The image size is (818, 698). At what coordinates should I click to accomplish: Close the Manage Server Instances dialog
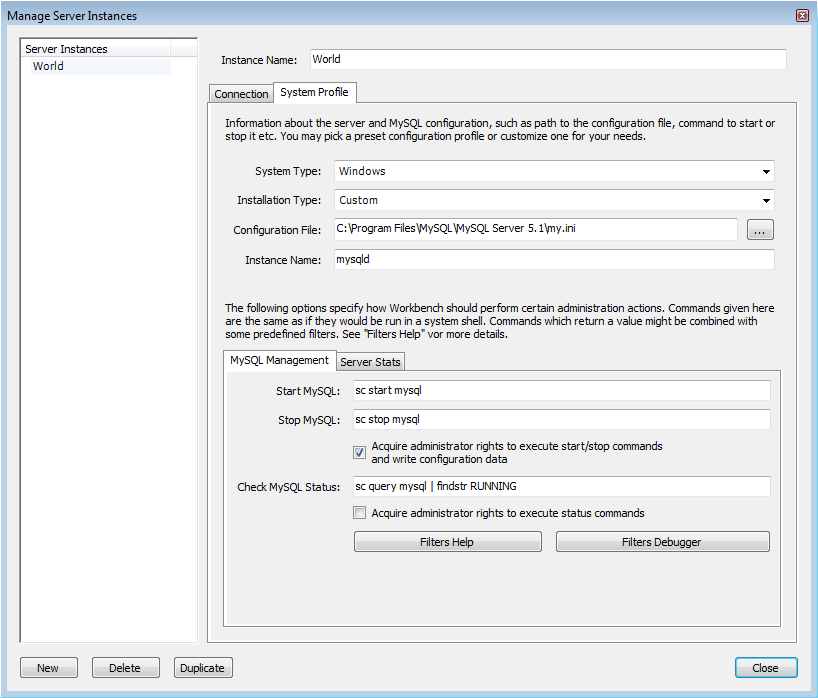click(766, 667)
